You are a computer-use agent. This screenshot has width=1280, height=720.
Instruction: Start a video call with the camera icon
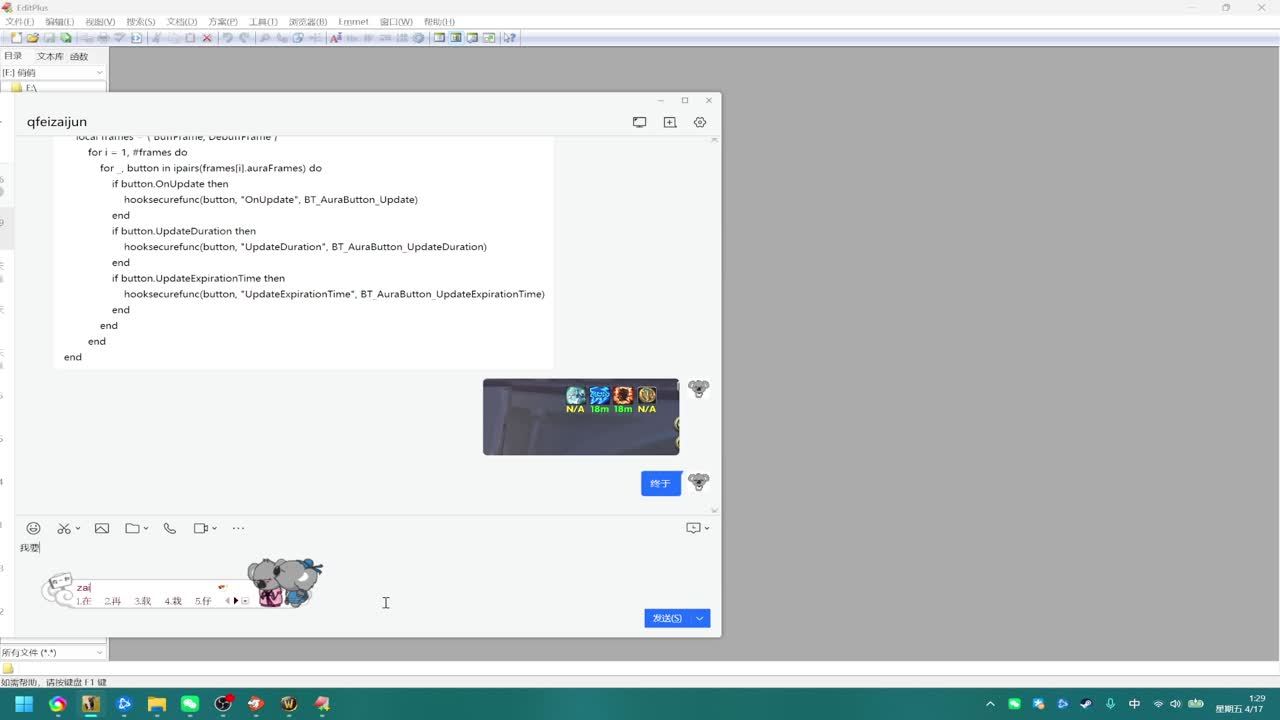point(200,528)
